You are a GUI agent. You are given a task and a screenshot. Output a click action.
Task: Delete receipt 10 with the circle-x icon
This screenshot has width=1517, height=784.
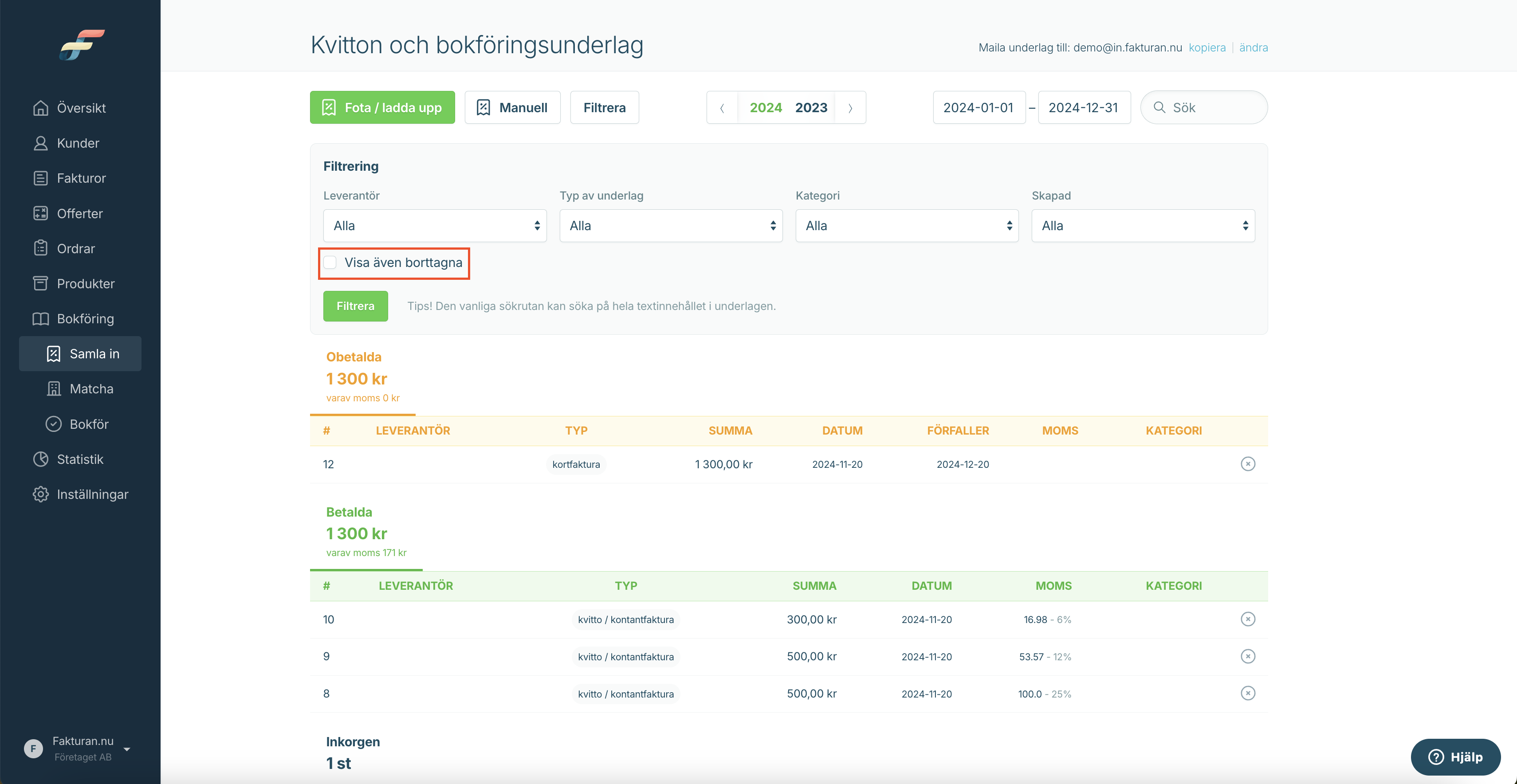point(1247,619)
